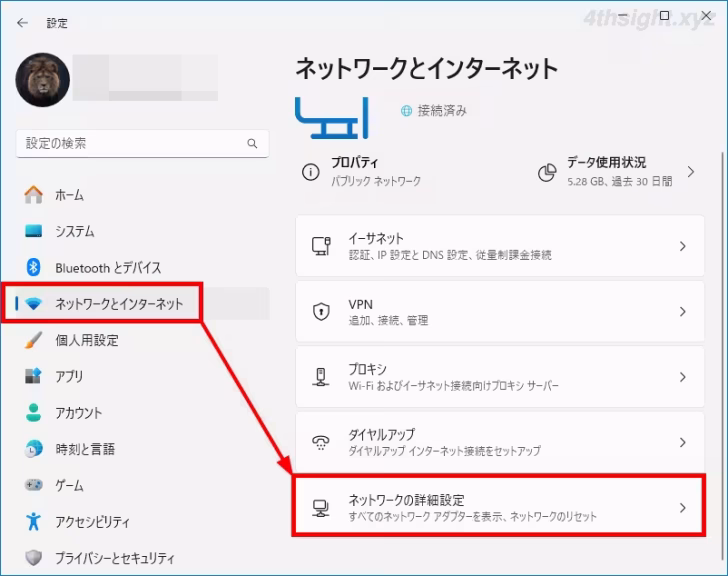Expand データ使用状況 chevron
Image resolution: width=728 pixels, height=576 pixels.
[691, 172]
